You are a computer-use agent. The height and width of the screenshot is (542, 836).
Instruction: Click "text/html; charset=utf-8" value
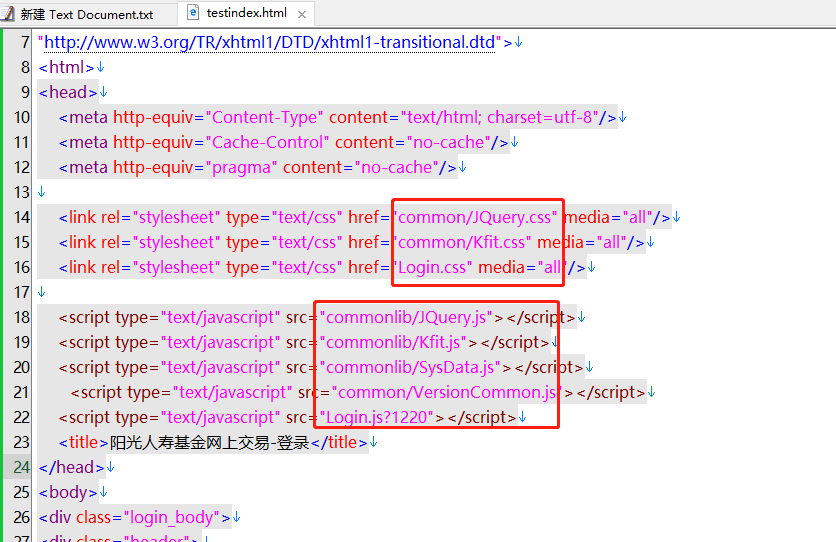point(500,117)
